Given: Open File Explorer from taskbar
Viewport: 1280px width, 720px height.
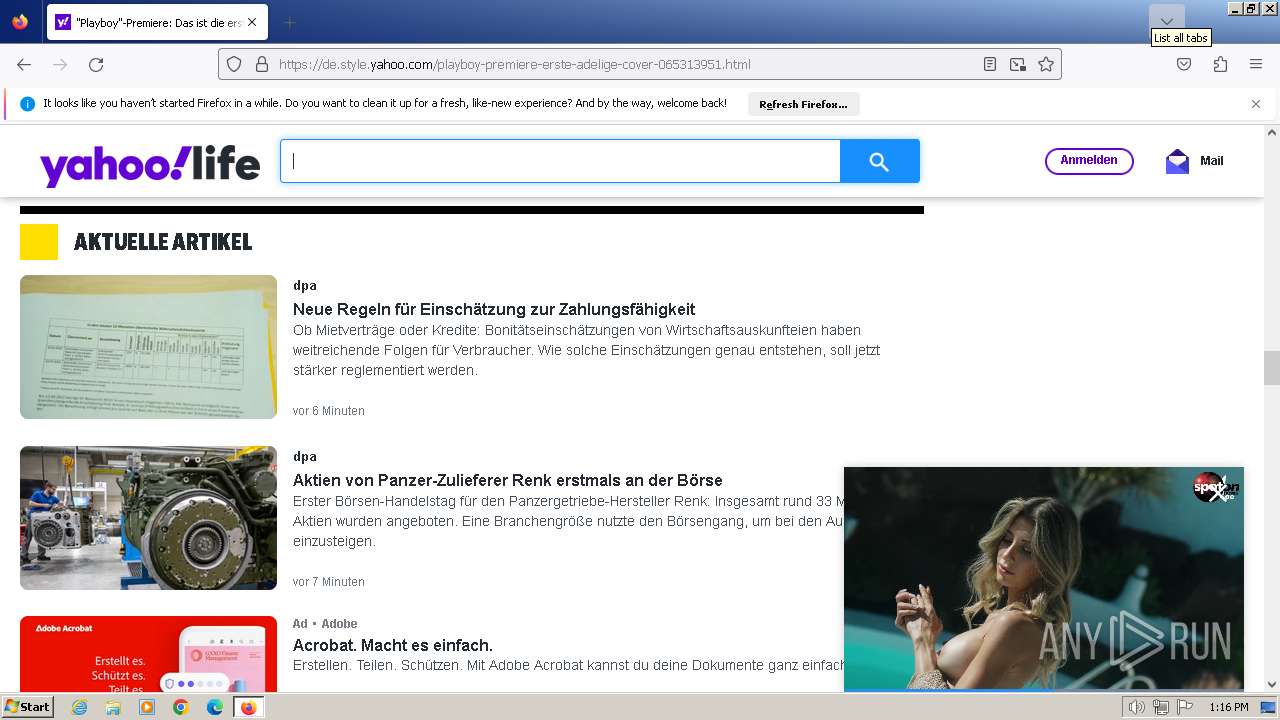Looking at the screenshot, I should [x=113, y=707].
